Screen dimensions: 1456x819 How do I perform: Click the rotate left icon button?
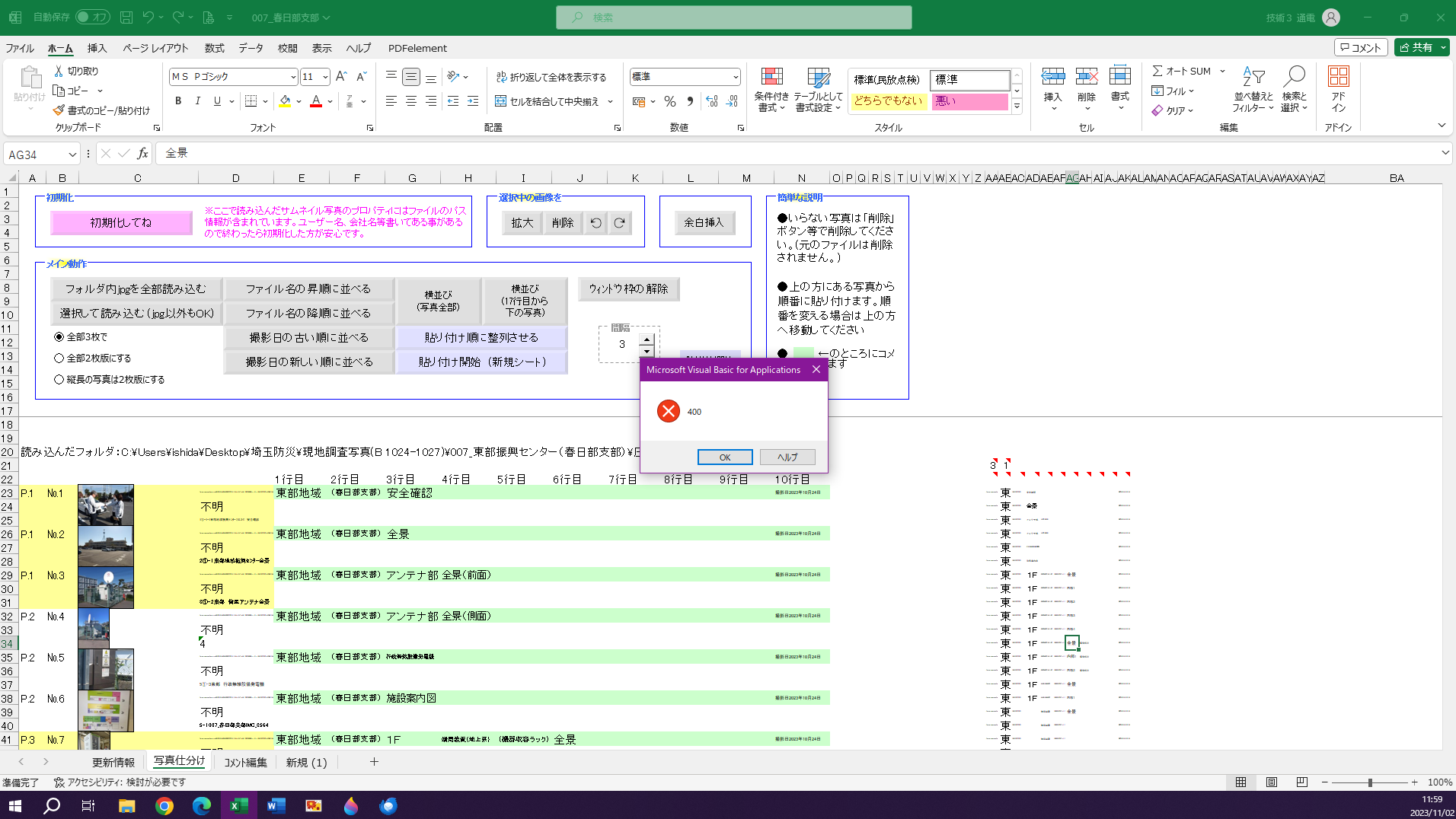[x=596, y=223]
